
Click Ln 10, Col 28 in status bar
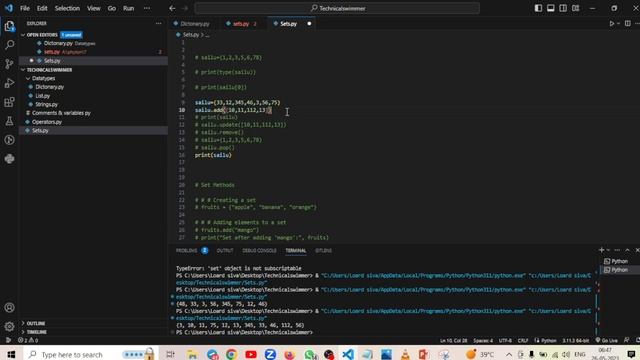coord(453,340)
